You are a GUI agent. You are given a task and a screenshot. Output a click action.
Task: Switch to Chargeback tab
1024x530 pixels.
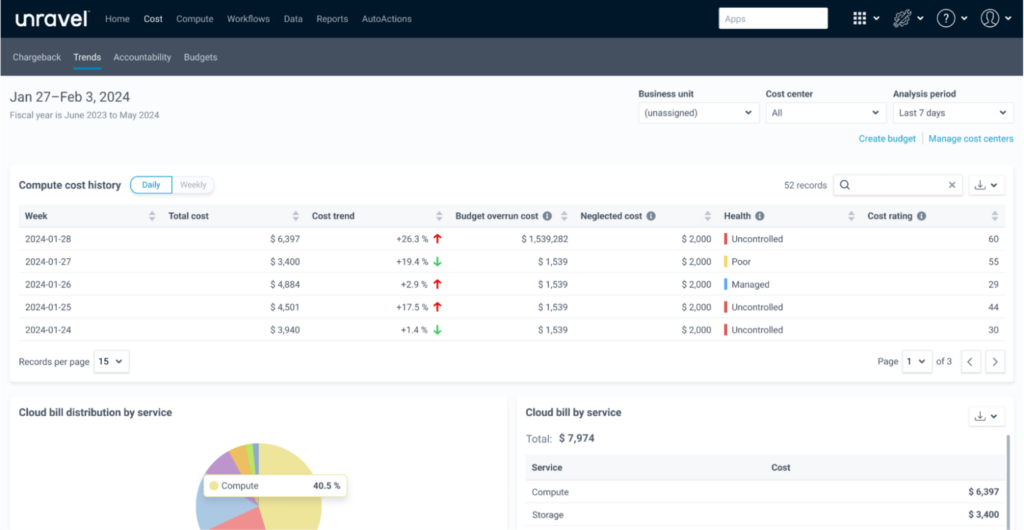pos(37,57)
